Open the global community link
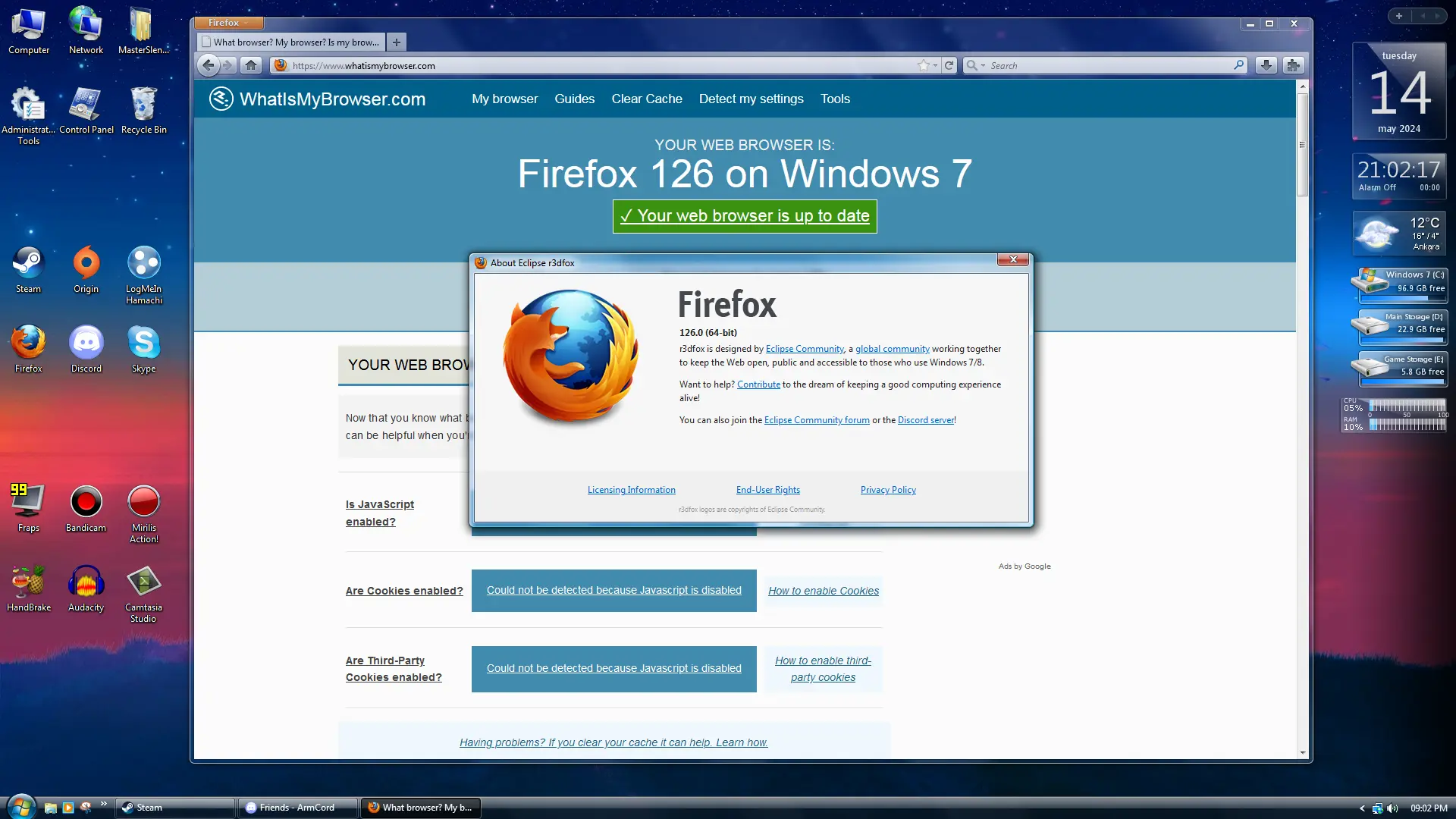Image resolution: width=1456 pixels, height=819 pixels. point(893,349)
